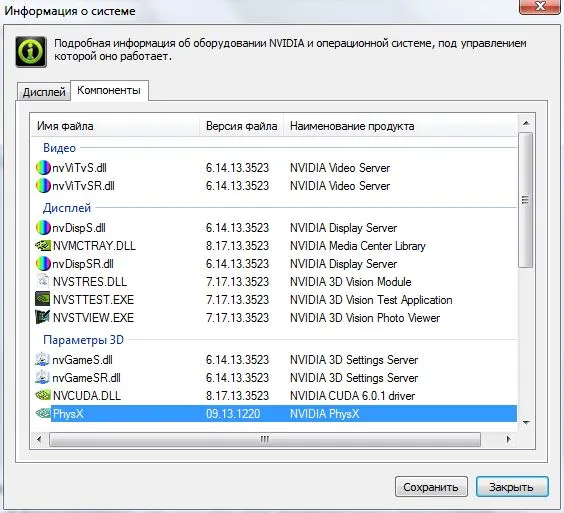
Task: Click the nvViTvSR.dll color icon
Action: point(43,186)
